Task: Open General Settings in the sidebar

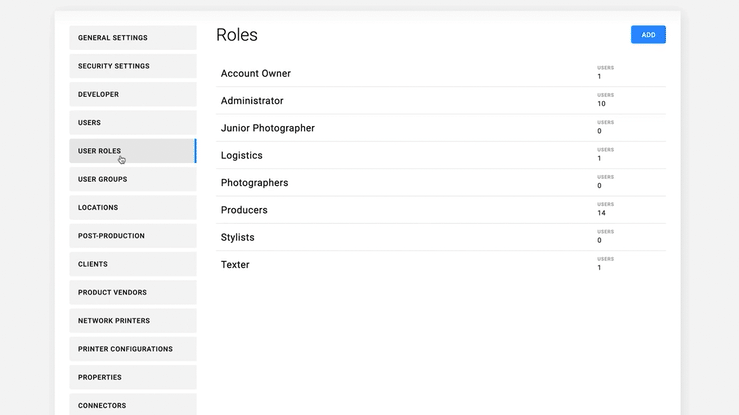Action: (x=133, y=38)
